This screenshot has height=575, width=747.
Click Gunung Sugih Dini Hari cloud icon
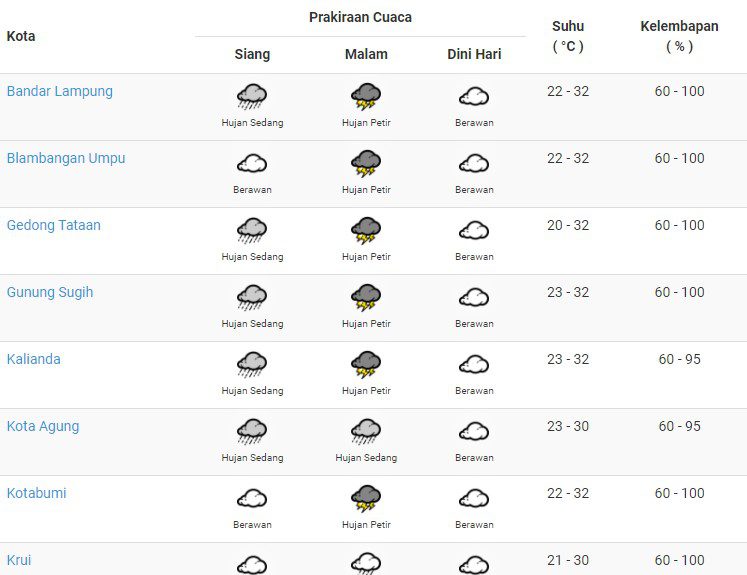pyautogui.click(x=474, y=298)
